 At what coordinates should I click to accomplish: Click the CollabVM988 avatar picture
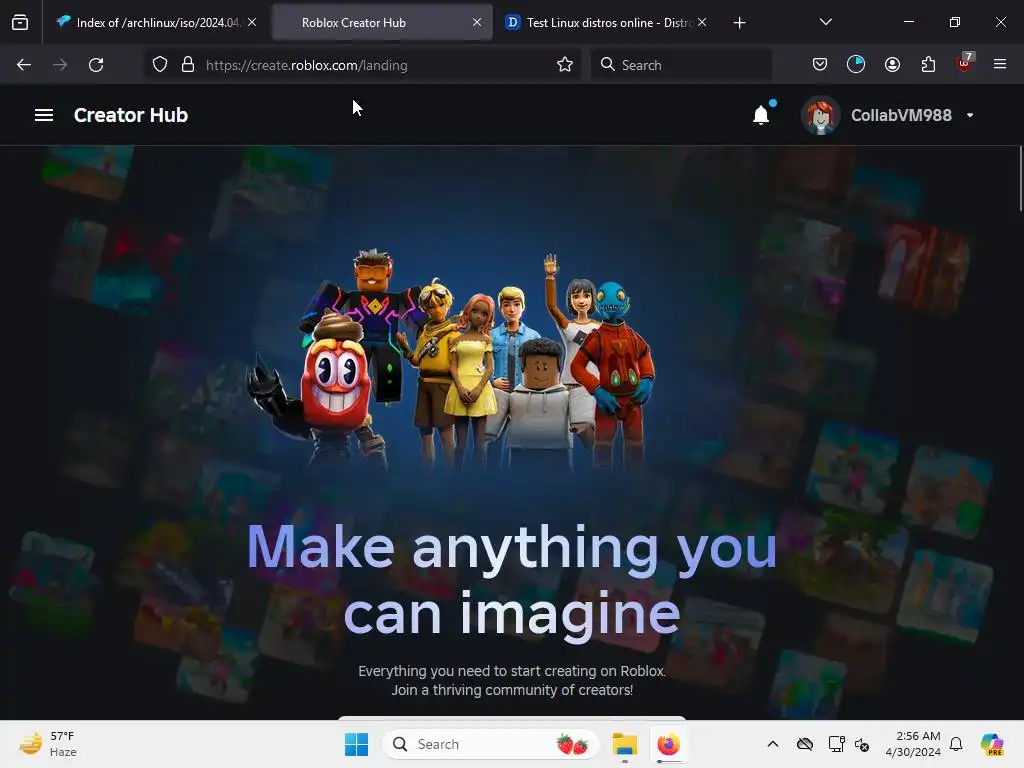820,116
